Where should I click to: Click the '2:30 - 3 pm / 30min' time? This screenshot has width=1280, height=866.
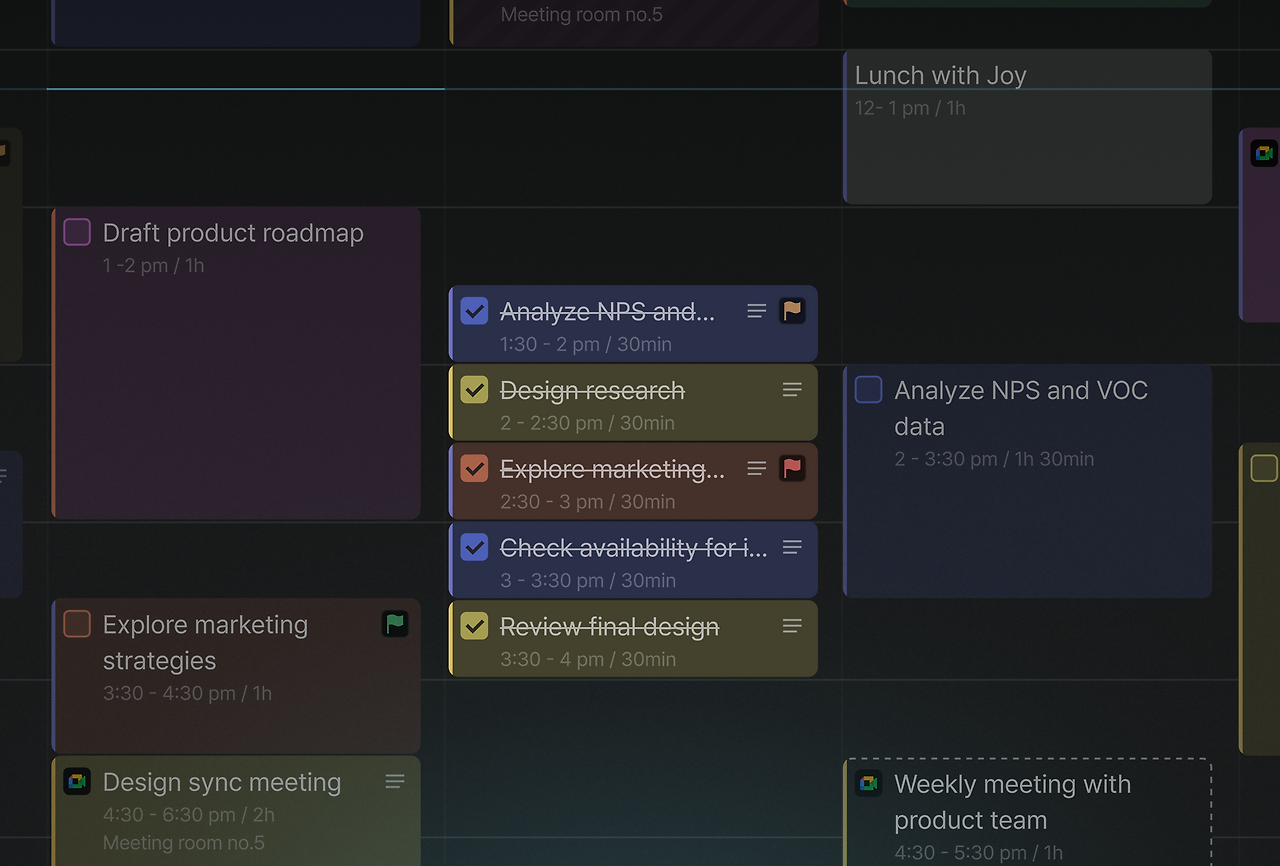click(587, 502)
